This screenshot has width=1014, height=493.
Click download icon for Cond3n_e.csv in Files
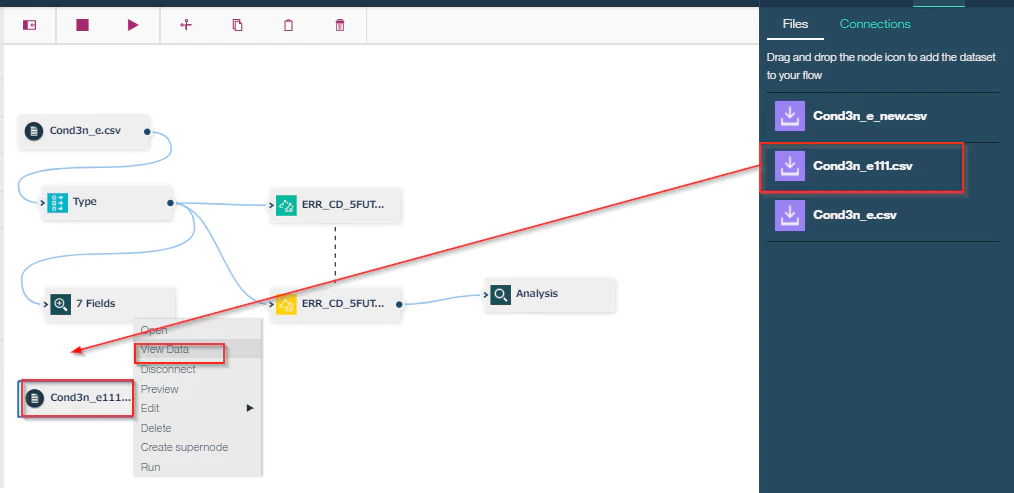pyautogui.click(x=790, y=215)
